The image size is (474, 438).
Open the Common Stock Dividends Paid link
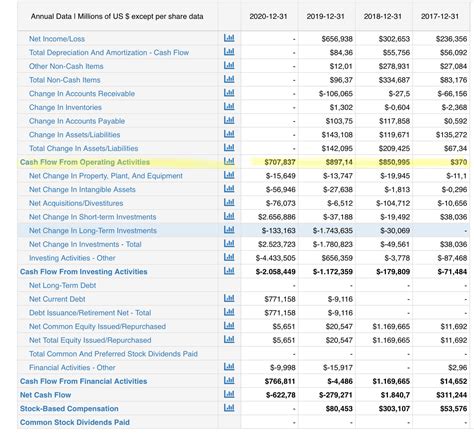(75, 422)
